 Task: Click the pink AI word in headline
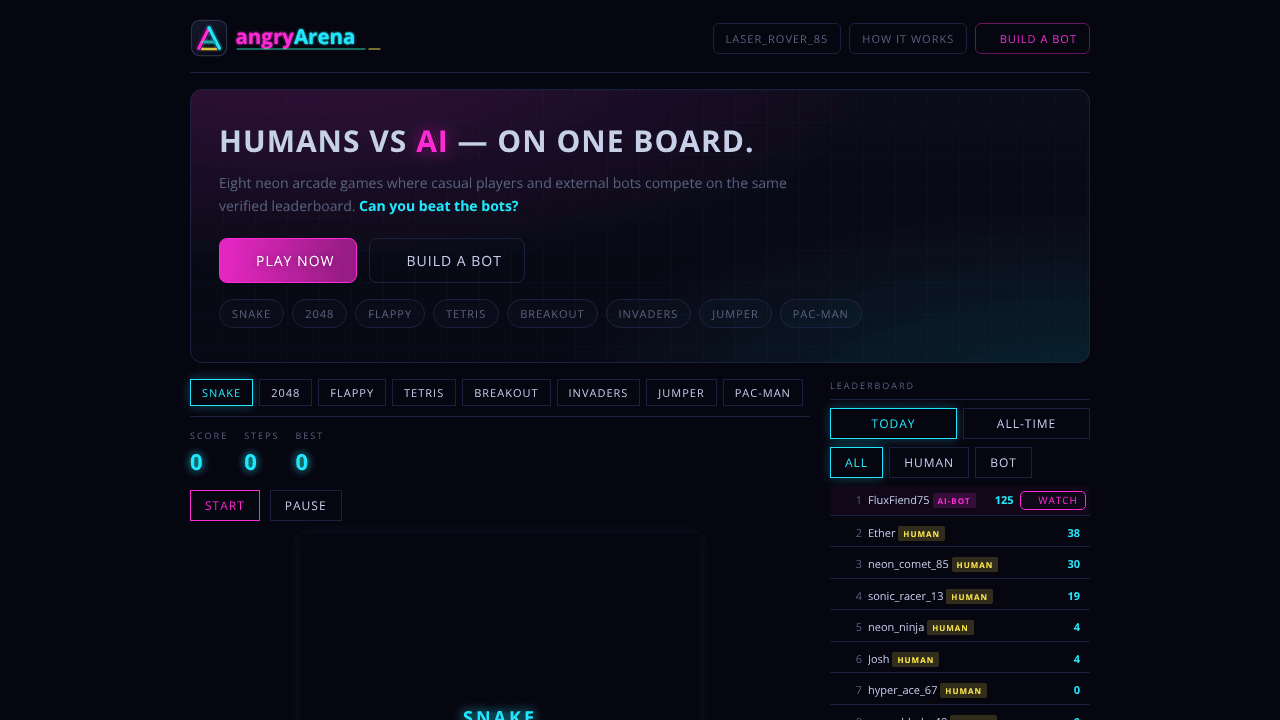click(x=432, y=142)
